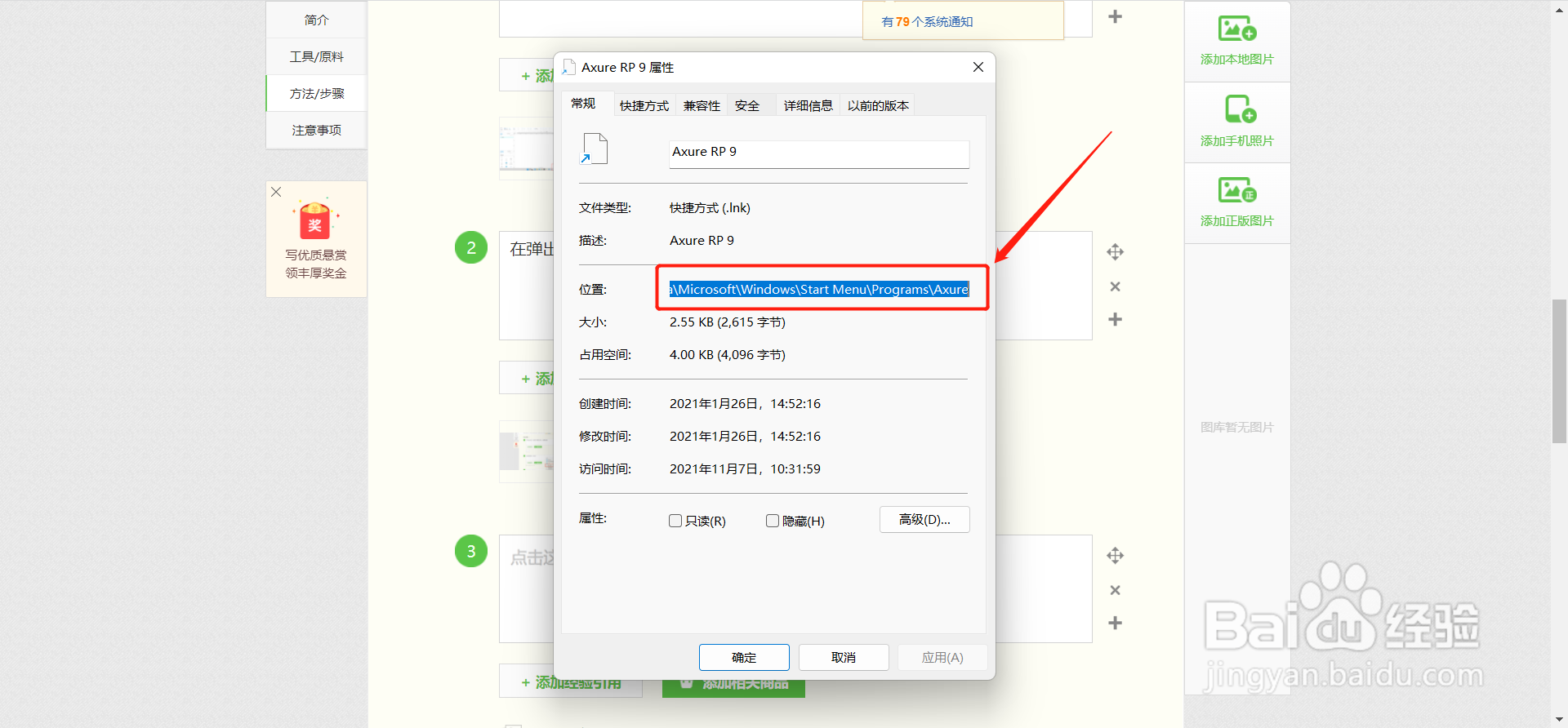
Task: Click the Axure RP 9 name input field
Action: (818, 154)
